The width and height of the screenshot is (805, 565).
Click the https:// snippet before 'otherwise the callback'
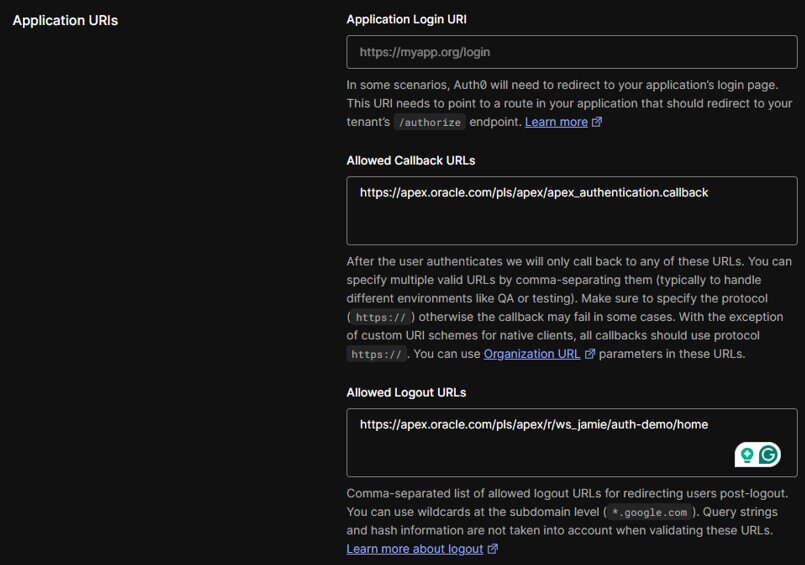click(x=380, y=317)
